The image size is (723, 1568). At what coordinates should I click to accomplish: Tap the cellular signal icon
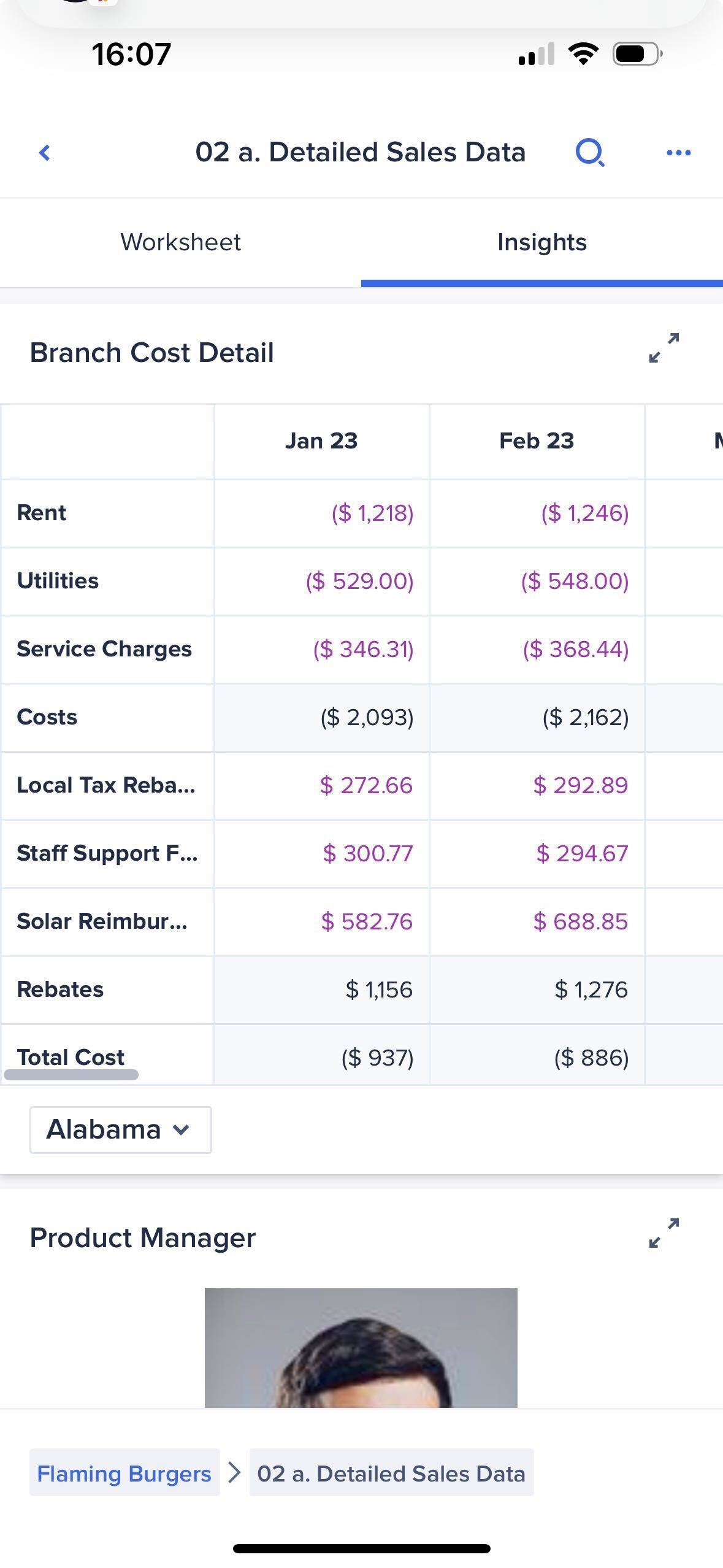click(x=536, y=54)
